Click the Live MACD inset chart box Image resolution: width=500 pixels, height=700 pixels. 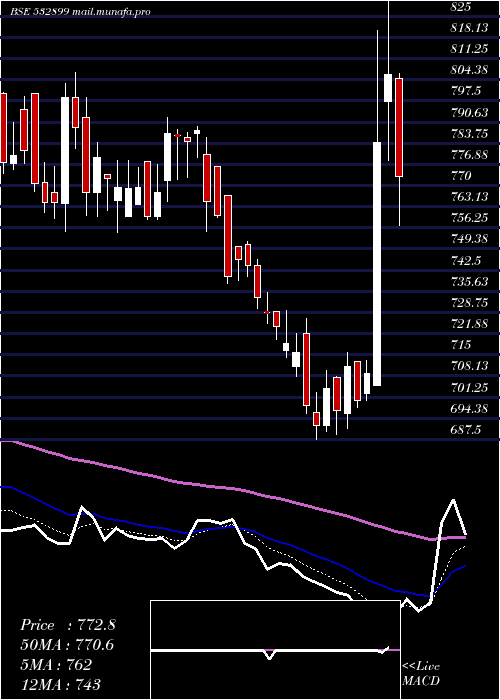tap(275, 650)
